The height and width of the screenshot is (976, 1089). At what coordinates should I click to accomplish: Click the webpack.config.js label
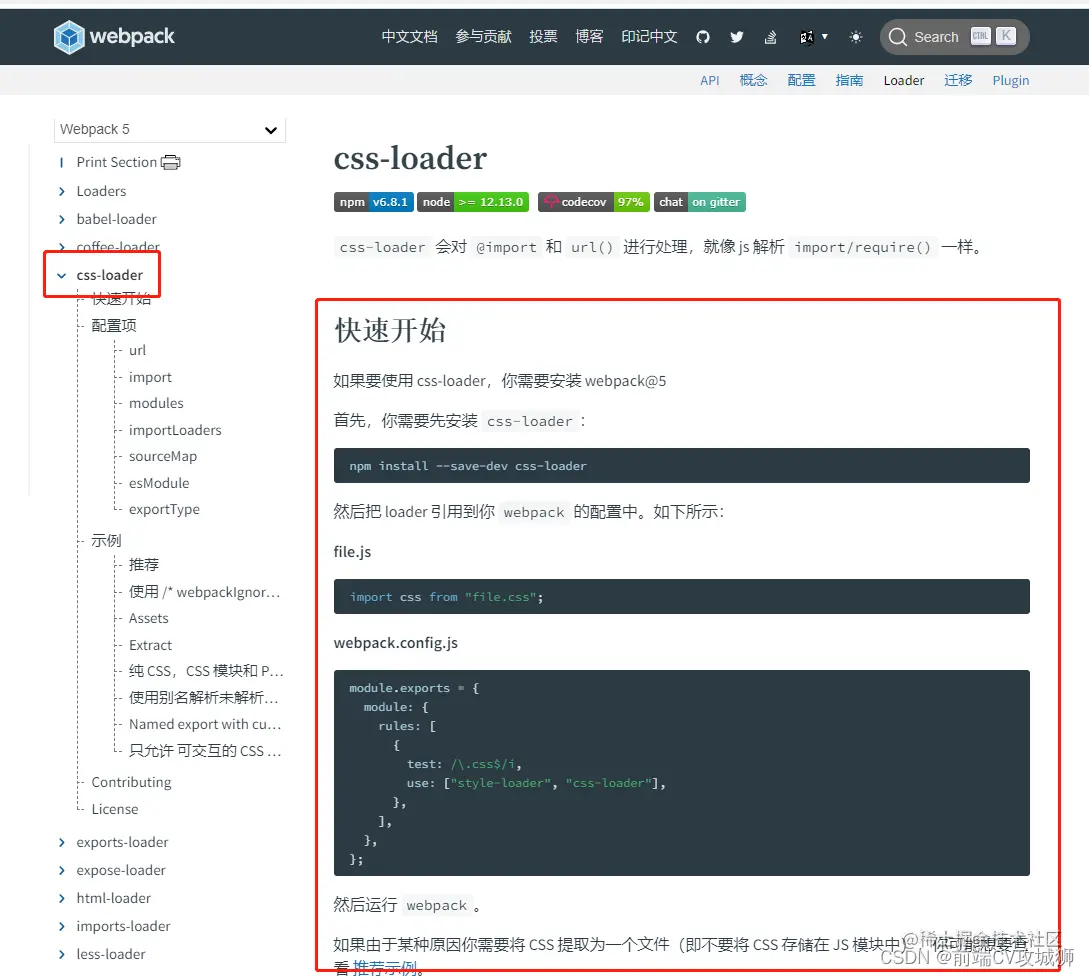click(396, 643)
